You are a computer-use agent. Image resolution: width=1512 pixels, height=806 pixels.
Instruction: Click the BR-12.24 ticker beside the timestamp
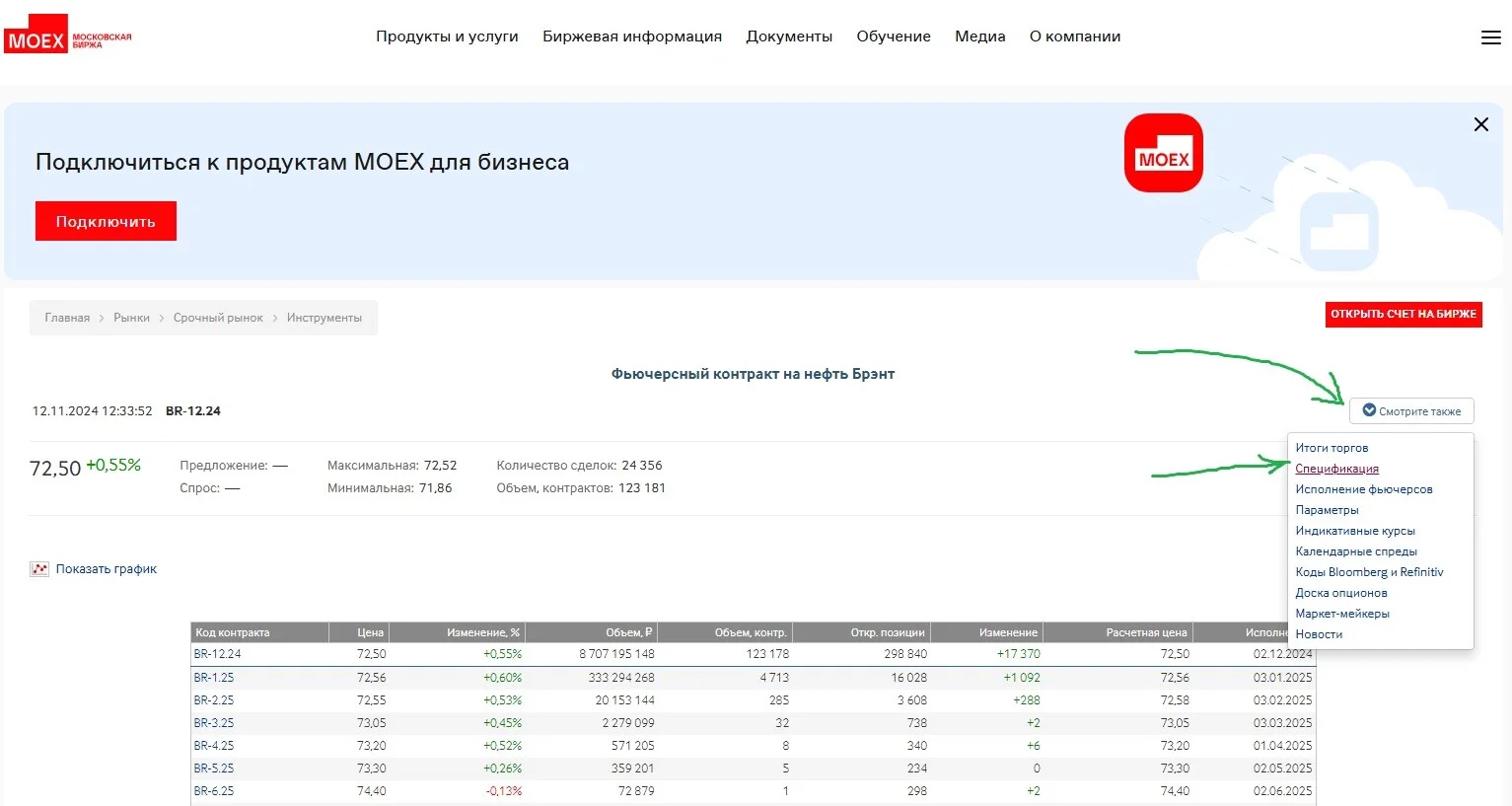(193, 411)
